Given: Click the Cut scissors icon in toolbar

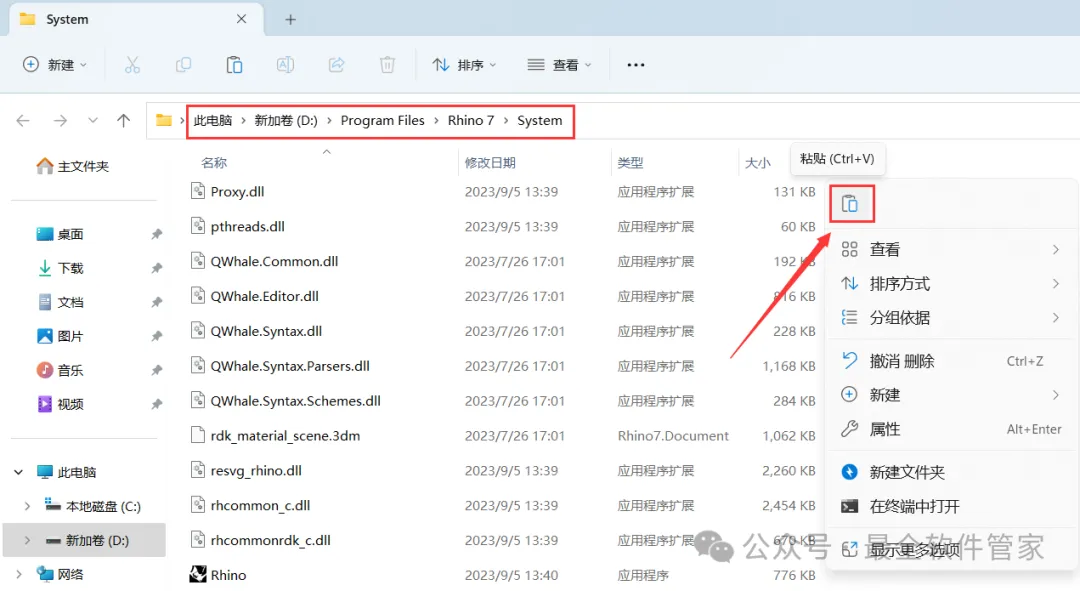Looking at the screenshot, I should 132,65.
